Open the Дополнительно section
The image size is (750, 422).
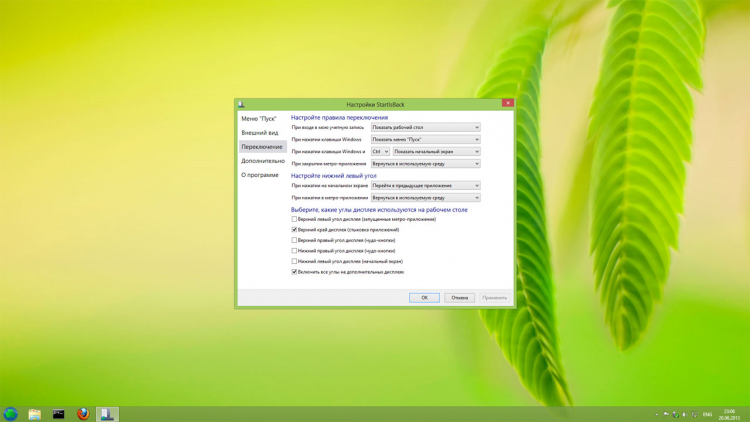coord(263,161)
